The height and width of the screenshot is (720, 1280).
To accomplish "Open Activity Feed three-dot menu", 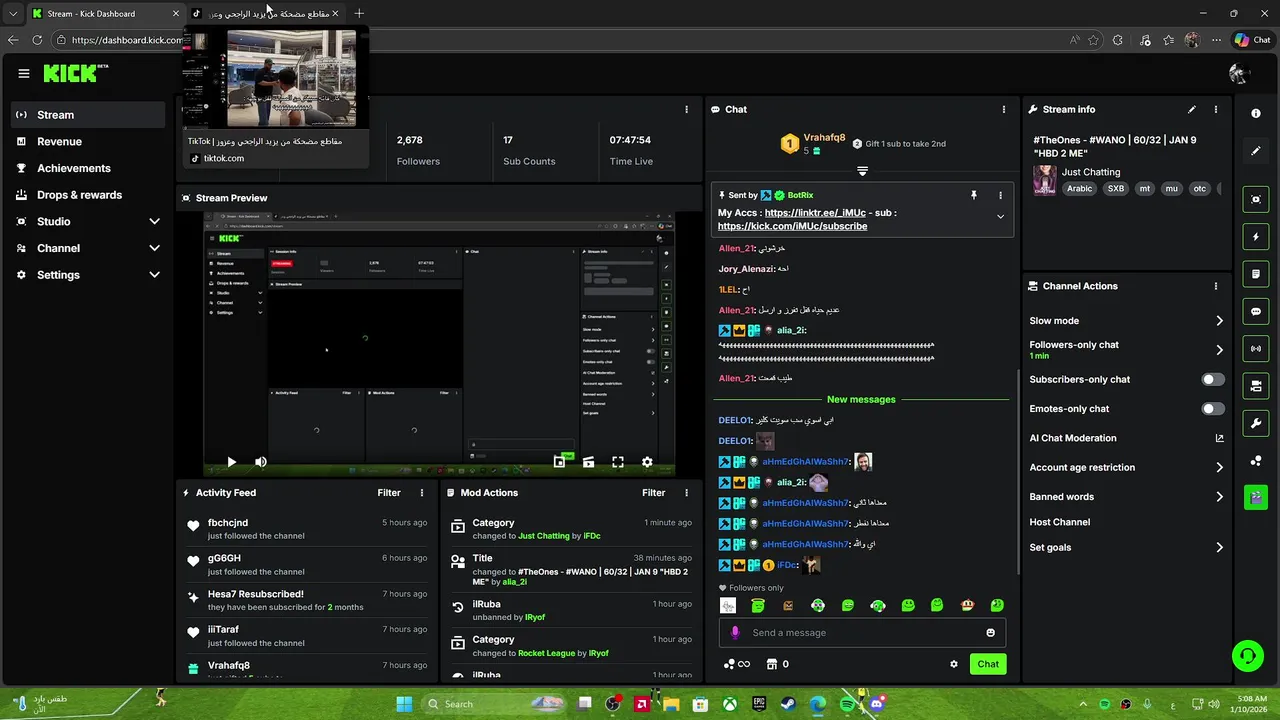I will point(422,493).
